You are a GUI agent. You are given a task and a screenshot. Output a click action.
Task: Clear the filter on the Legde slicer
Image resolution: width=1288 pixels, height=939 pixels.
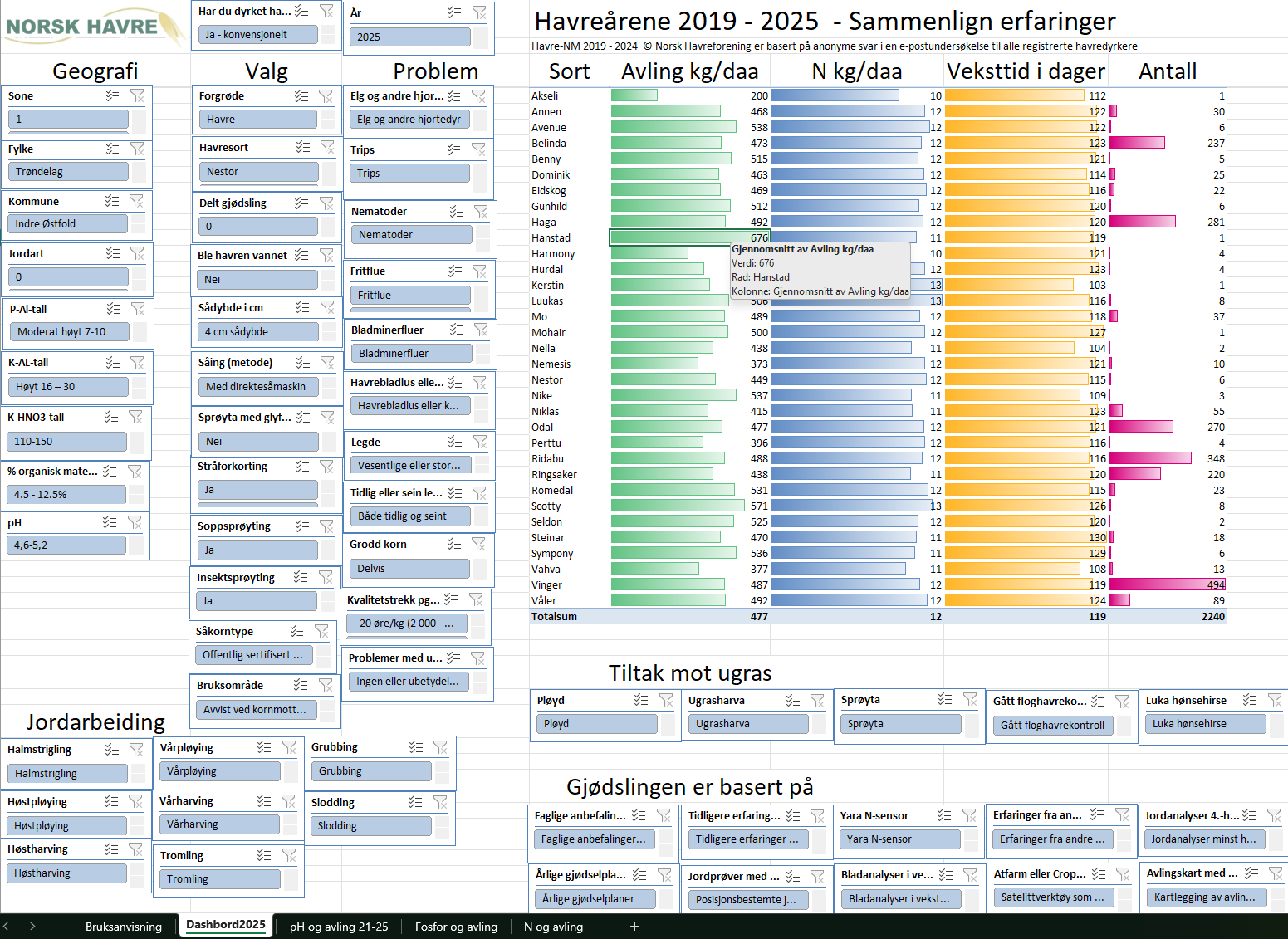480,442
